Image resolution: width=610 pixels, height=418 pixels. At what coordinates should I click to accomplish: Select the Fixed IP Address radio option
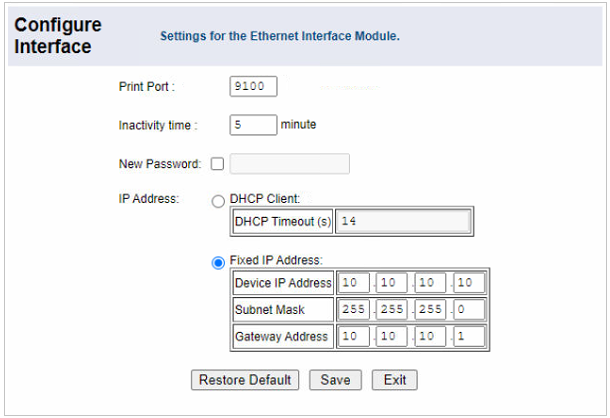tap(218, 262)
